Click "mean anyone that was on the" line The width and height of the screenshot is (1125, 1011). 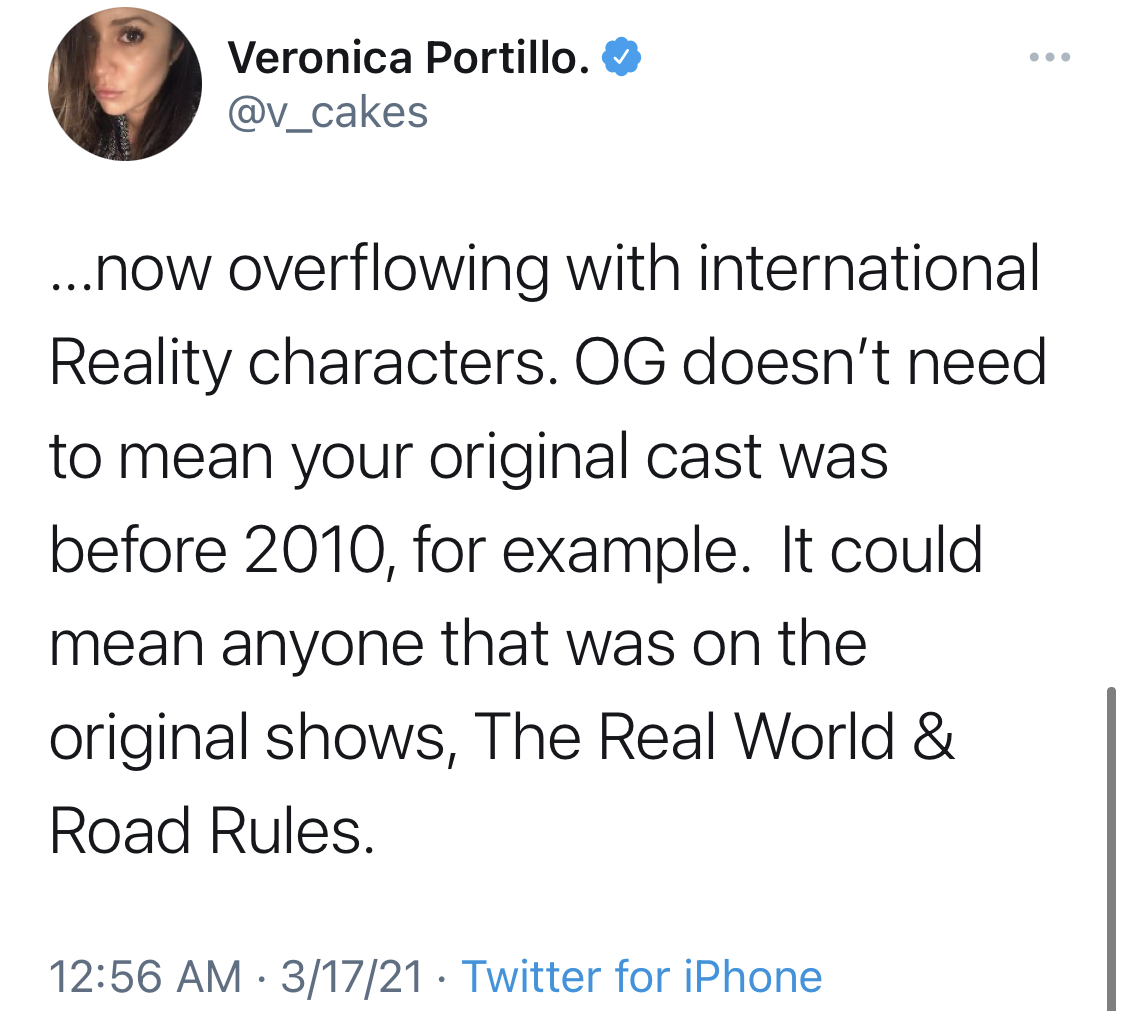[458, 643]
